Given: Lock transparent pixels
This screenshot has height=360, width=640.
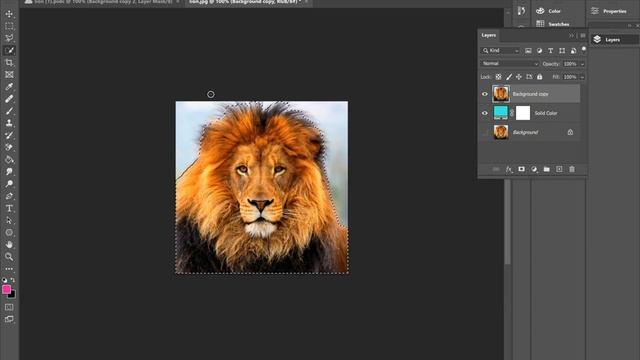Looking at the screenshot, I should pyautogui.click(x=498, y=77).
